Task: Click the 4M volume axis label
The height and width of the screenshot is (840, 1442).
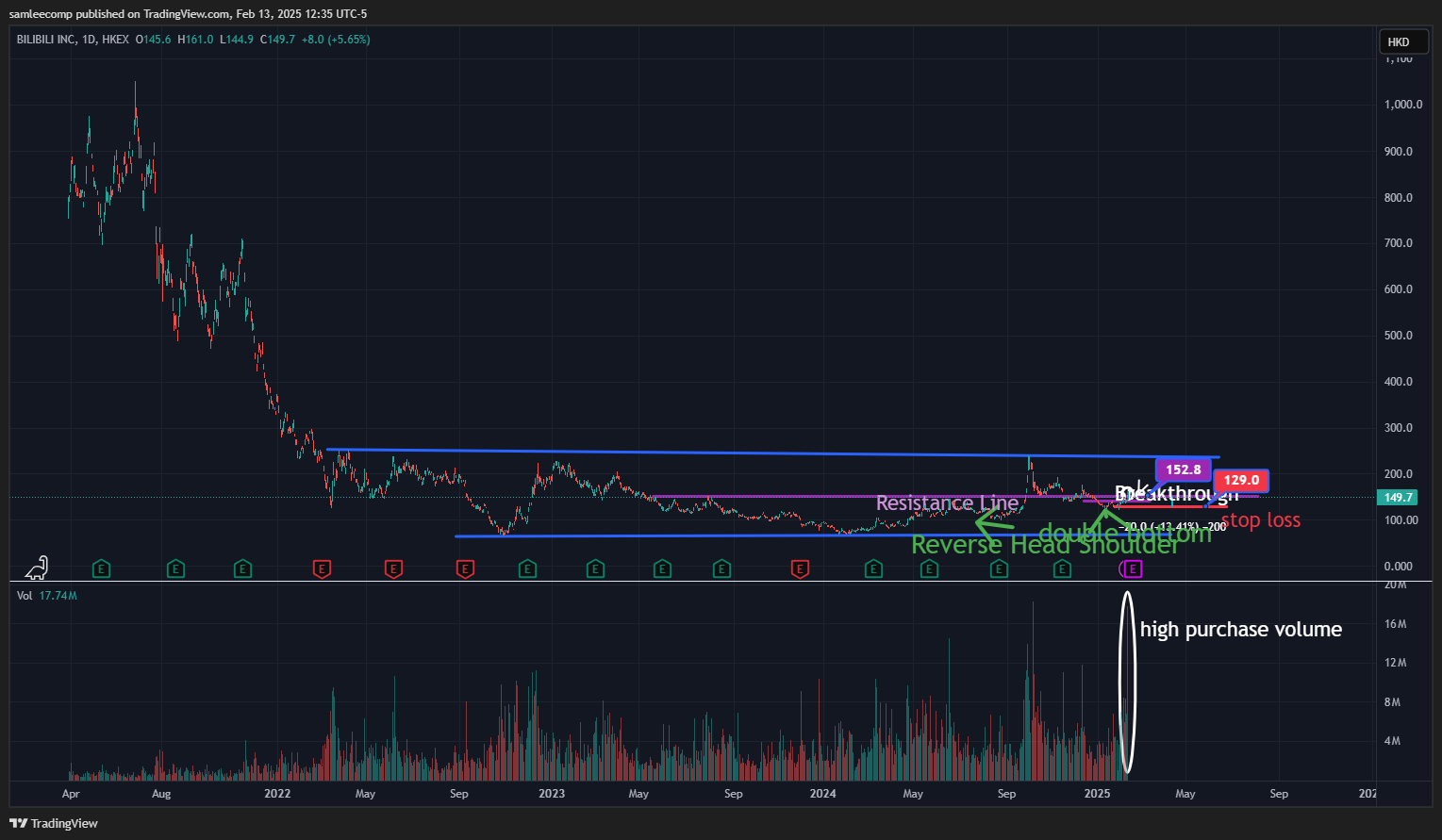Action: 1392,741
